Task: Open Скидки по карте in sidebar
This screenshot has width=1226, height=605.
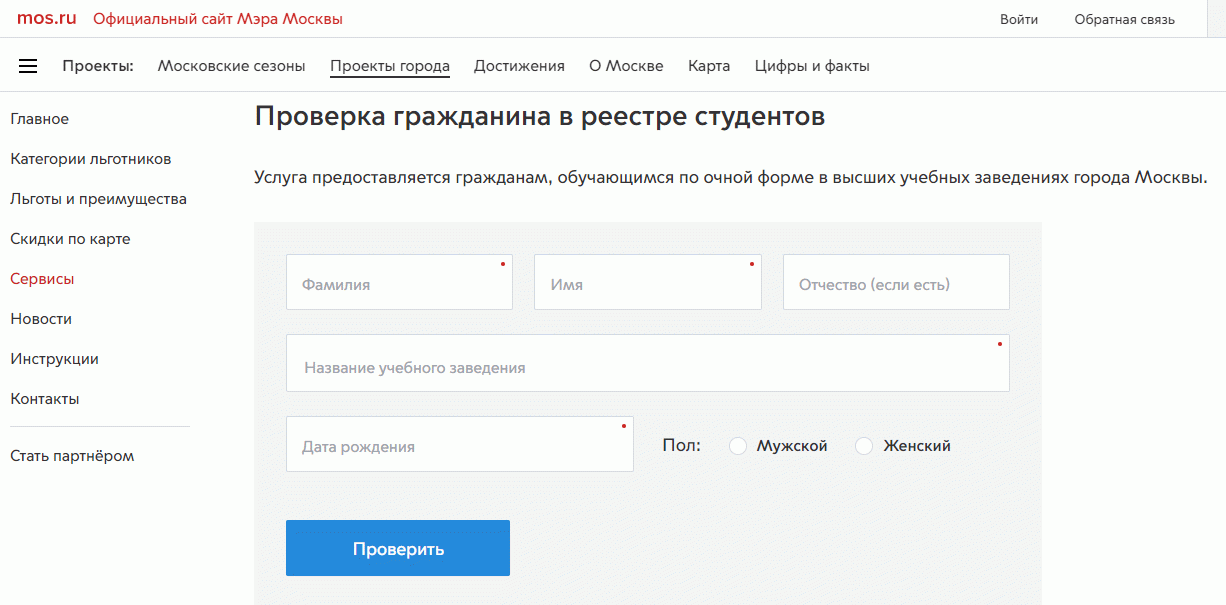Action: click(x=70, y=239)
